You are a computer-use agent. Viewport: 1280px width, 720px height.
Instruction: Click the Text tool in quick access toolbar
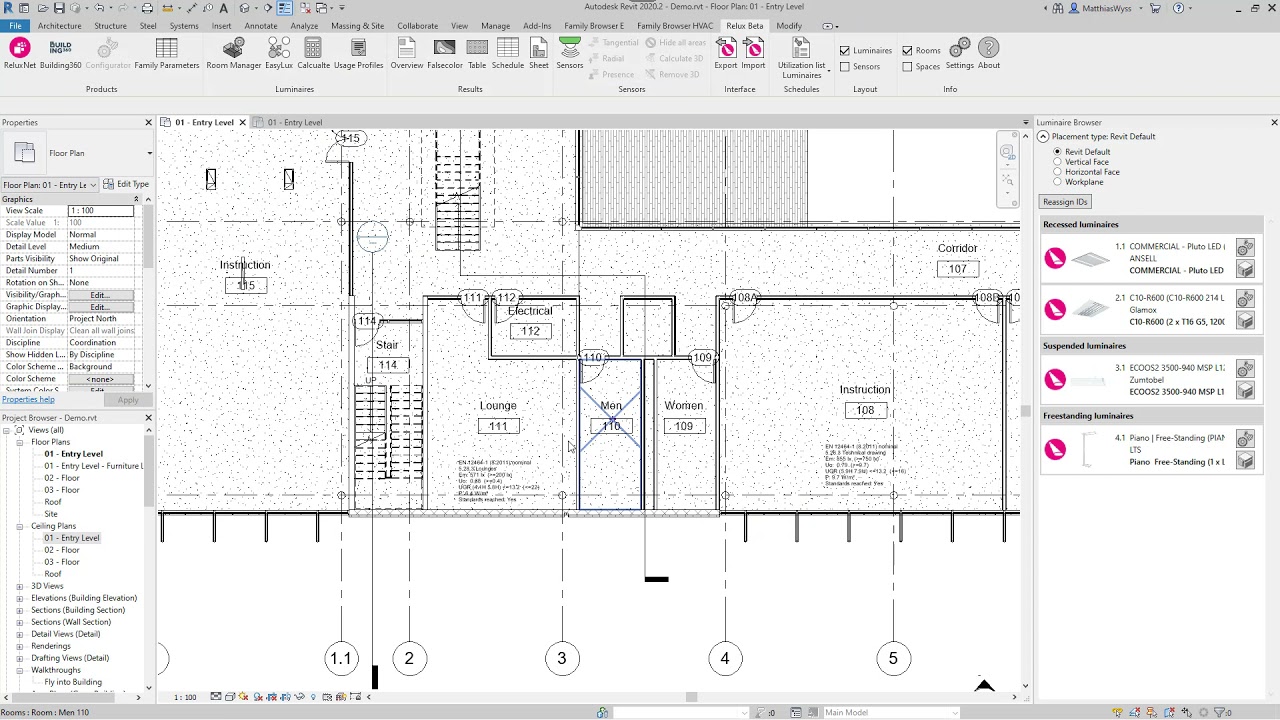coord(223,8)
